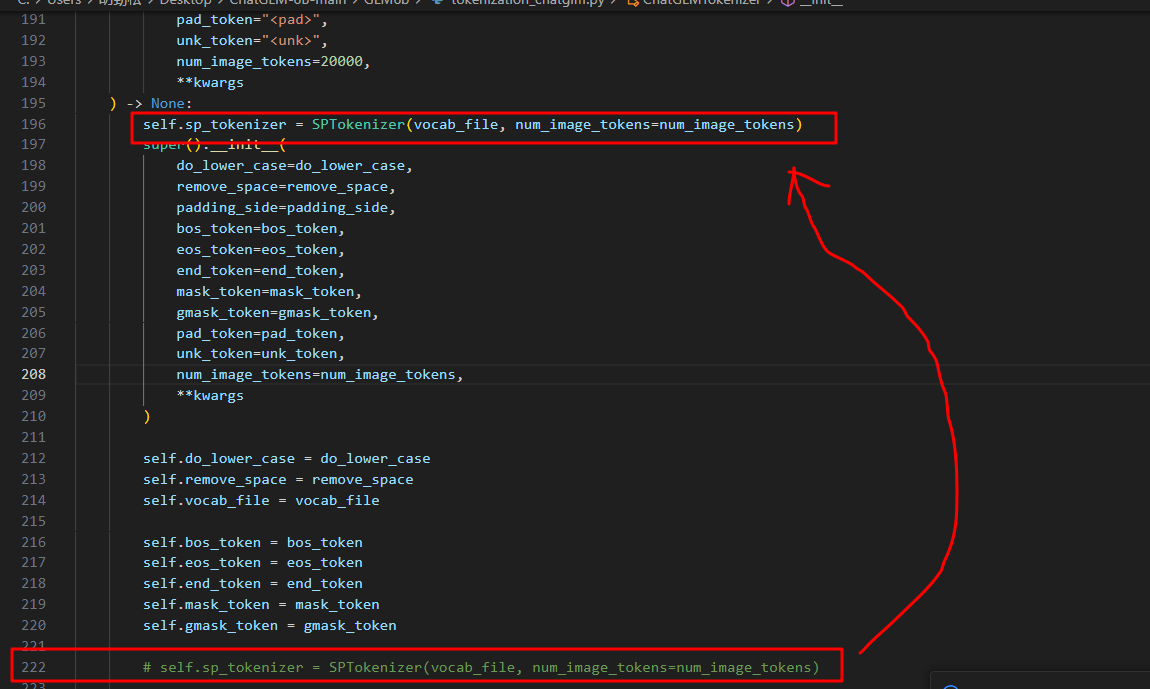Click the commented # self.sp_tokenizer on line 222
The width and height of the screenshot is (1150, 689).
coord(223,667)
